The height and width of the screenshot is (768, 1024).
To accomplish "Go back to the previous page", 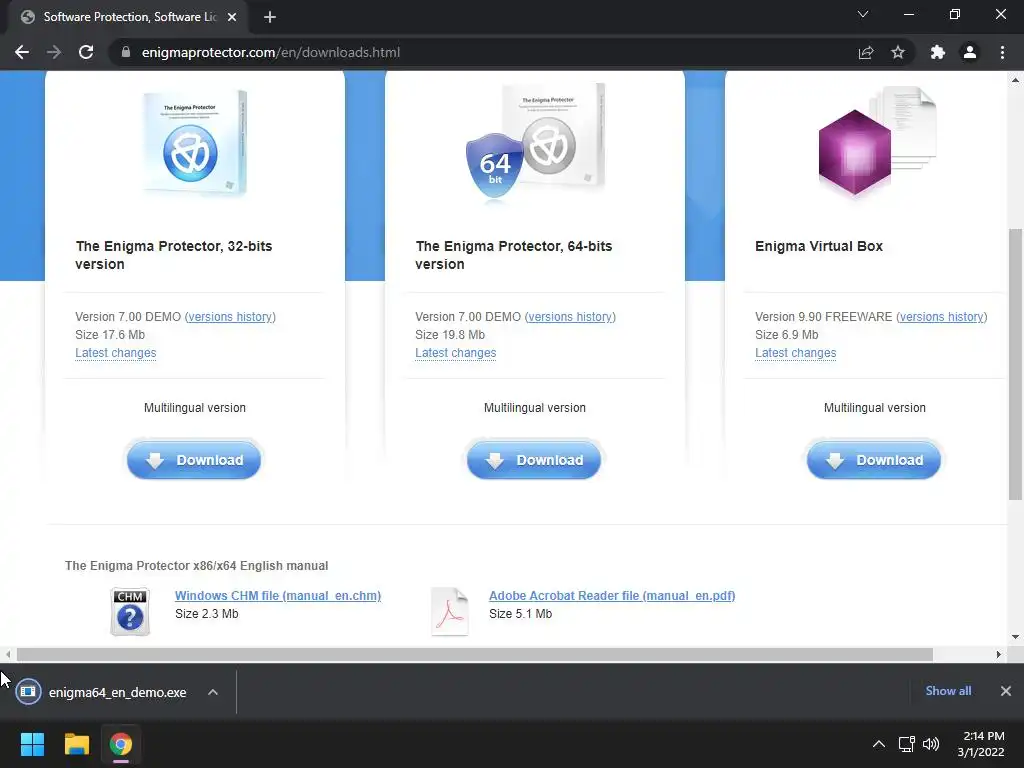I will coord(22,52).
